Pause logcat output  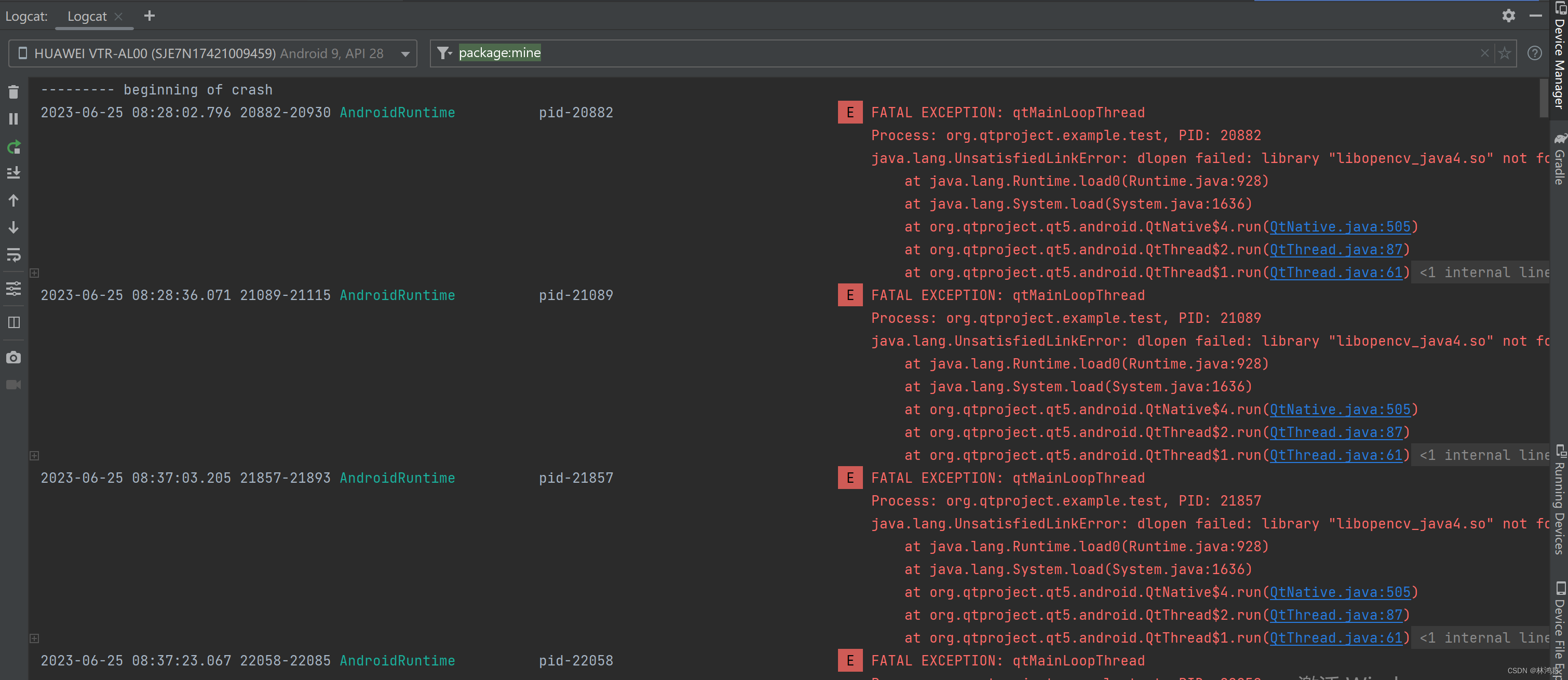pos(13,119)
